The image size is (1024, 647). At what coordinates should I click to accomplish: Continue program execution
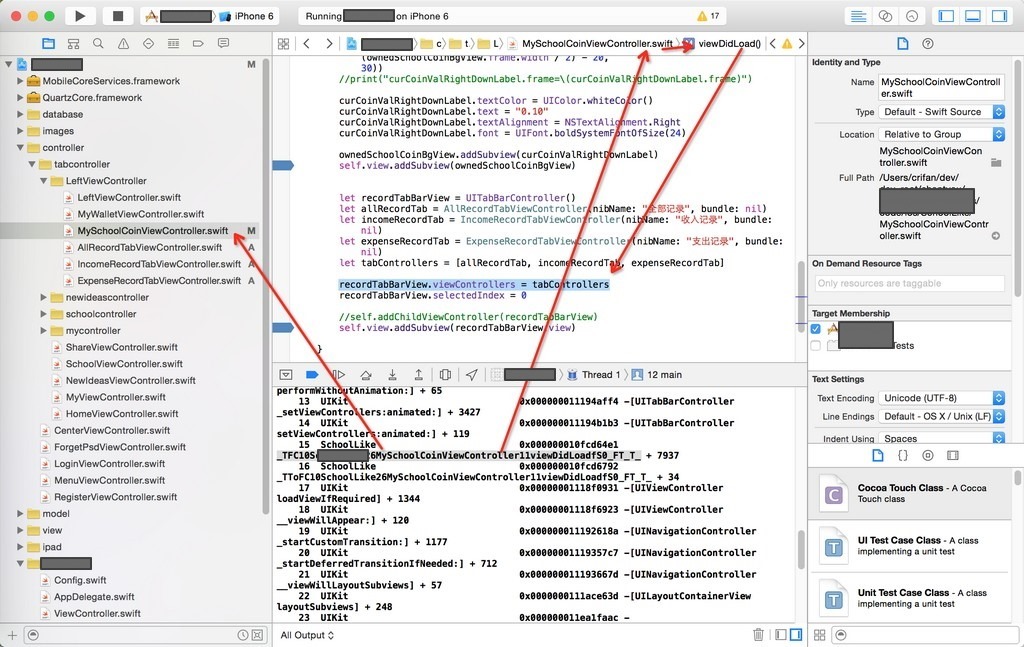pos(338,375)
